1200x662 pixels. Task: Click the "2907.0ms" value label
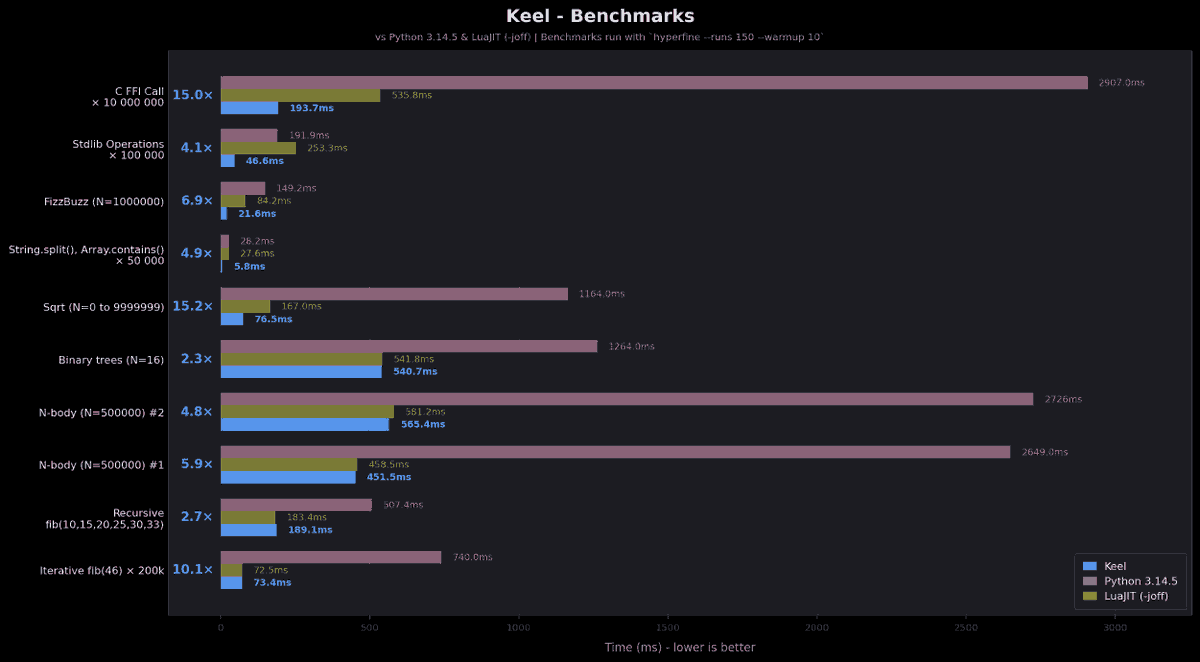tap(1121, 83)
